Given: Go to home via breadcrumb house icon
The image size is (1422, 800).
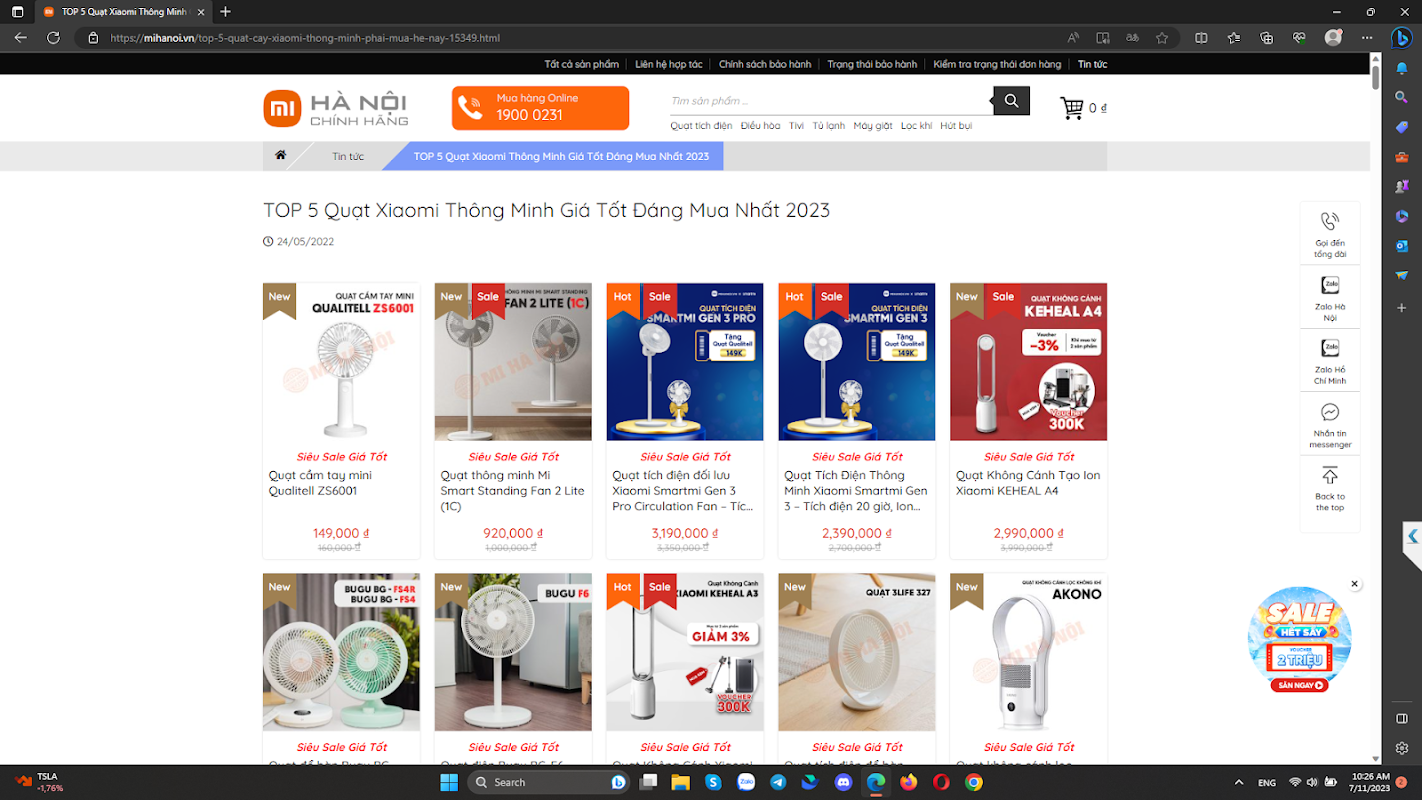Looking at the screenshot, I should [281, 156].
